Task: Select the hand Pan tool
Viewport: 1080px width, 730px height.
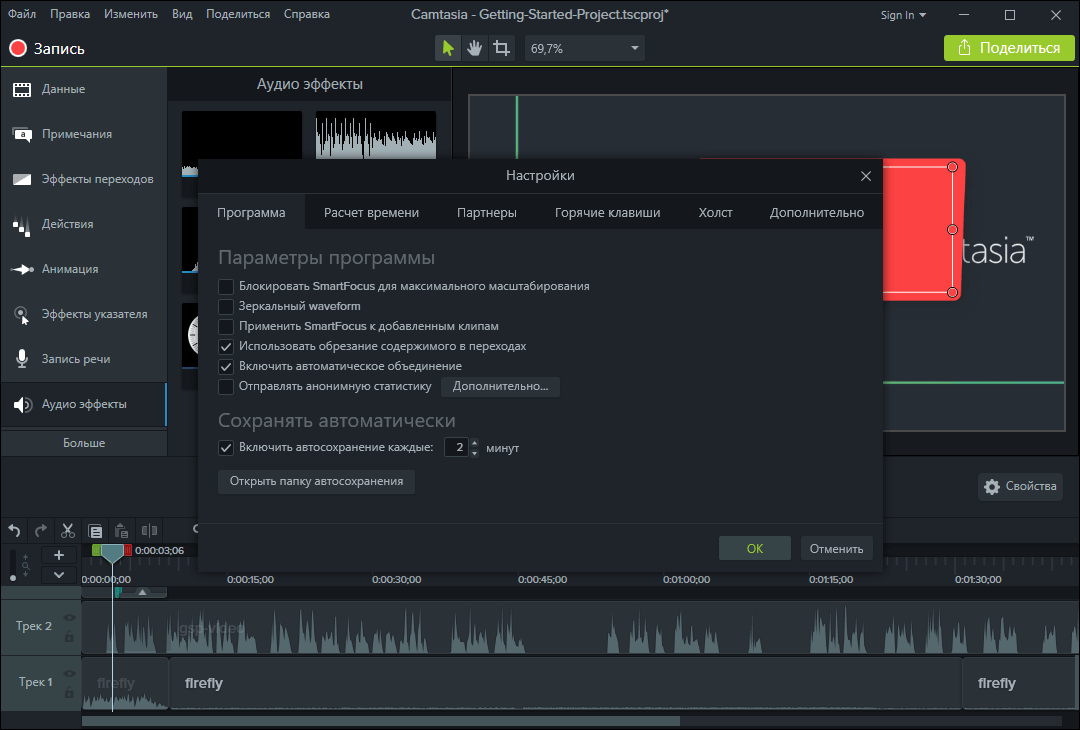Action: tap(475, 48)
